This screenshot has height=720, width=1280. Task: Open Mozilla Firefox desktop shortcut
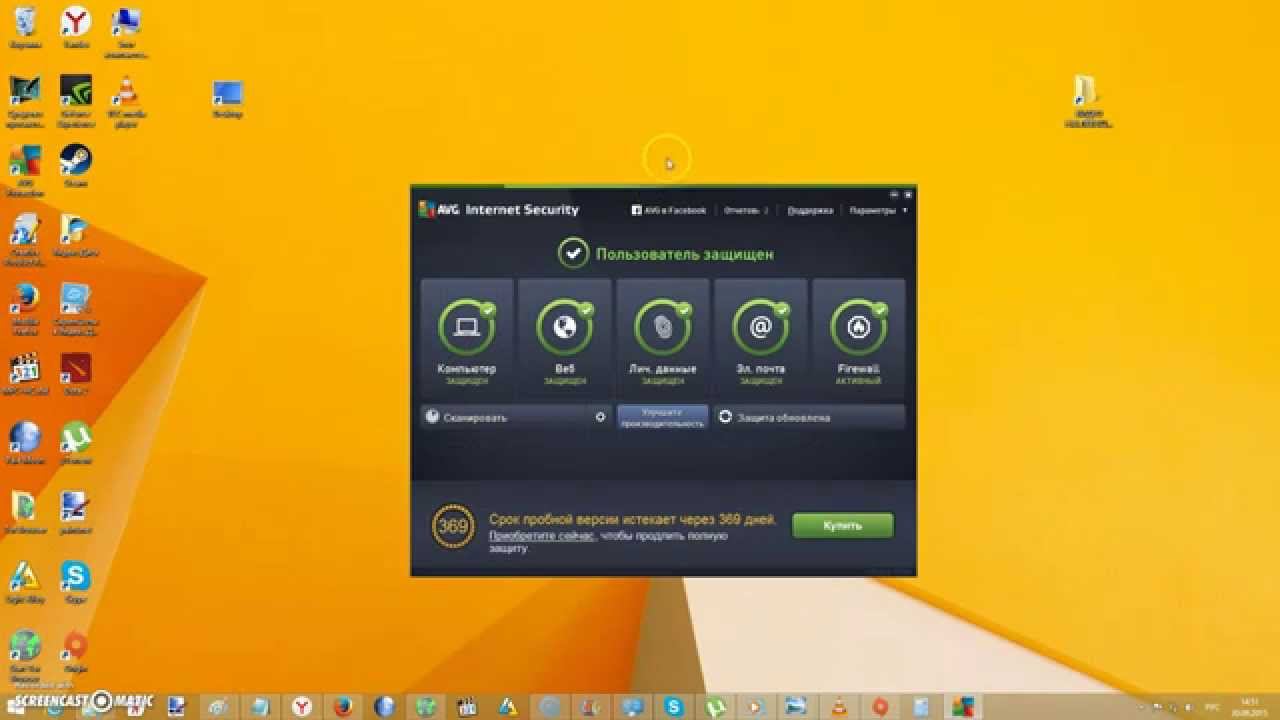click(25, 309)
